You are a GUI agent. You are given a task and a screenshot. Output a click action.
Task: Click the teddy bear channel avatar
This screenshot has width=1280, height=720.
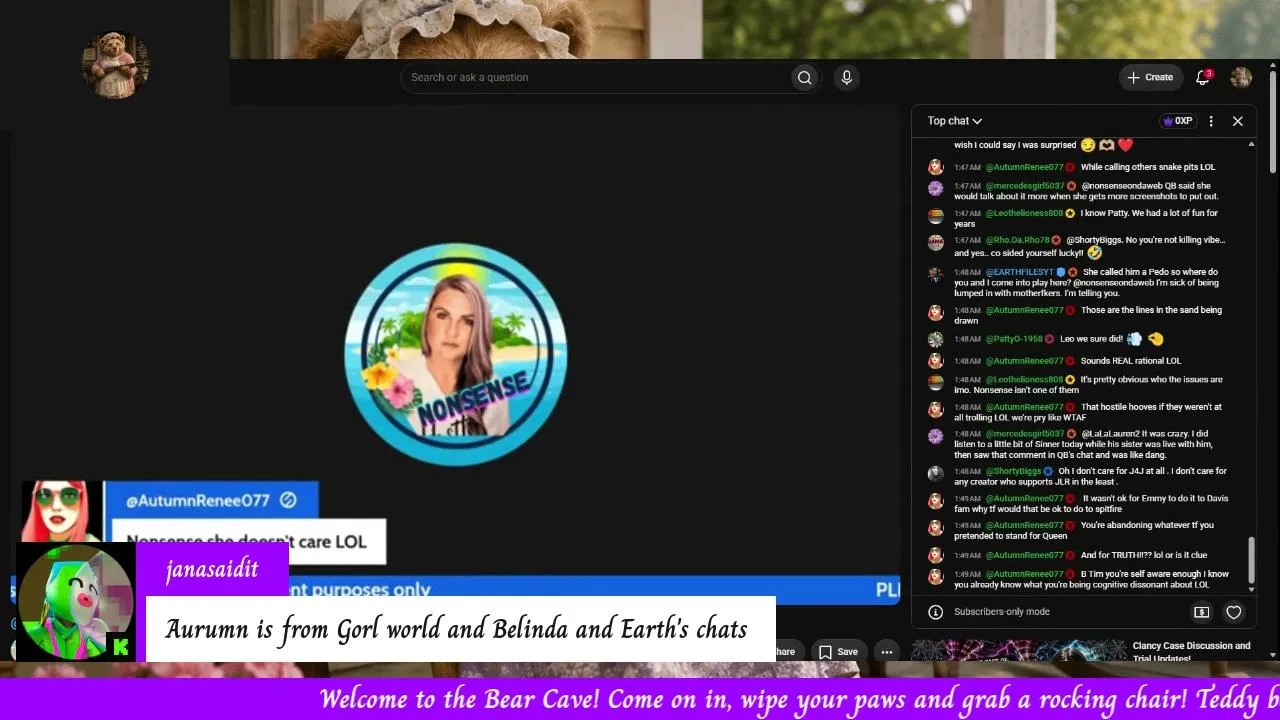(x=115, y=65)
